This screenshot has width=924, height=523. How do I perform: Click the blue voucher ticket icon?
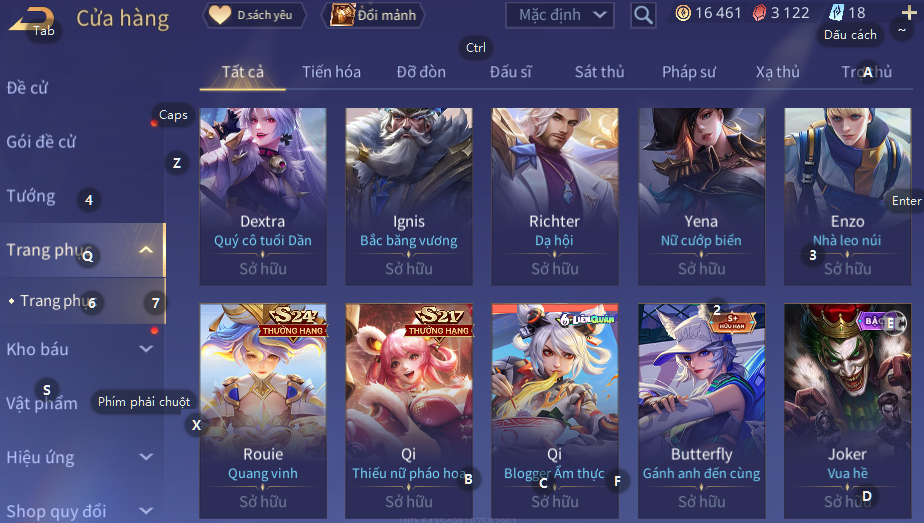click(x=836, y=12)
